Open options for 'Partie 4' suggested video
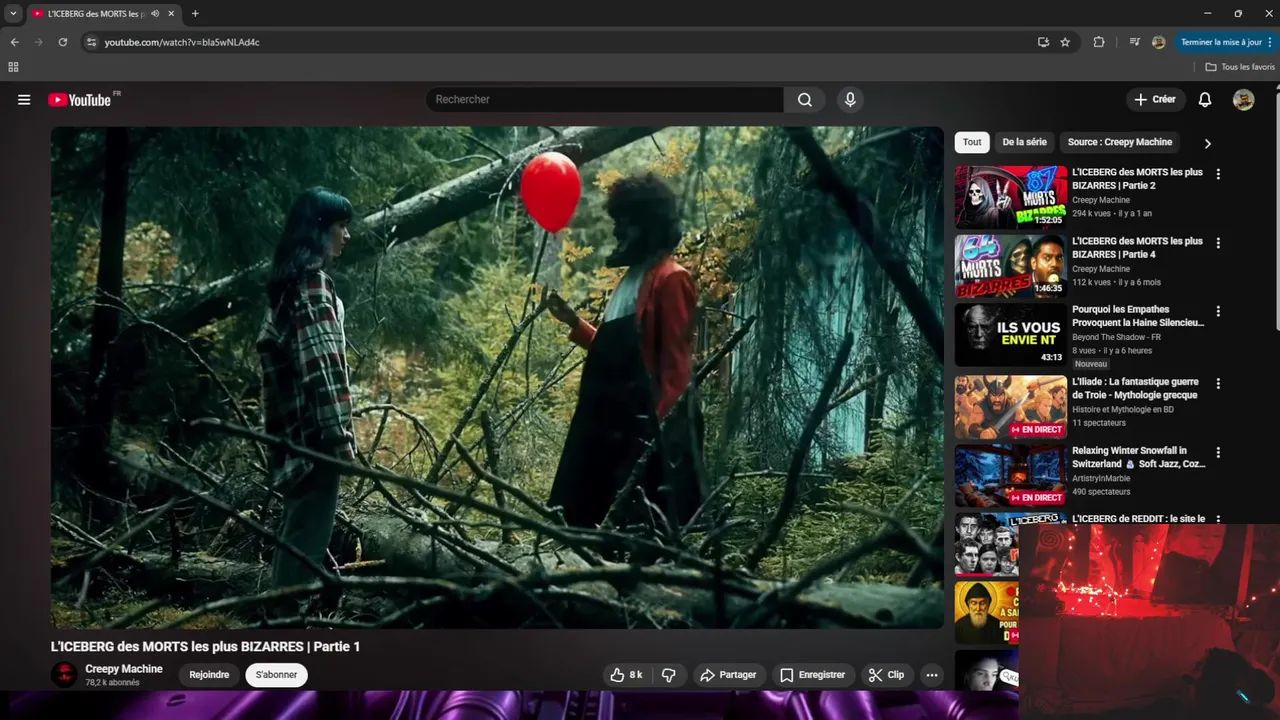Screen dimensions: 1280x720 pyautogui.click(x=1218, y=243)
